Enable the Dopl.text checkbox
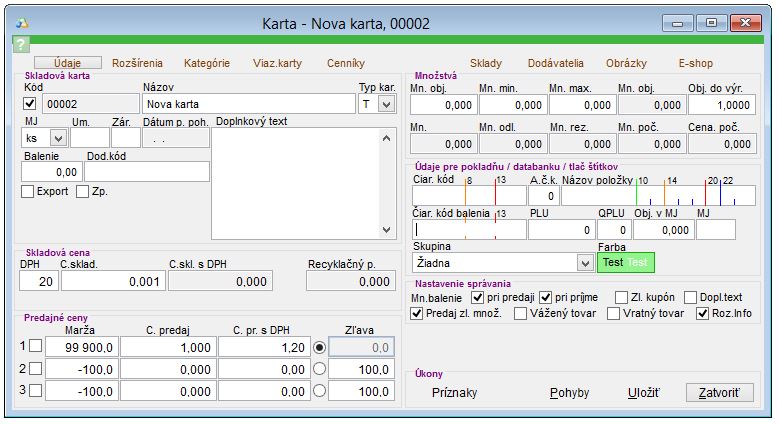This screenshot has width=778, height=424. tap(690, 297)
